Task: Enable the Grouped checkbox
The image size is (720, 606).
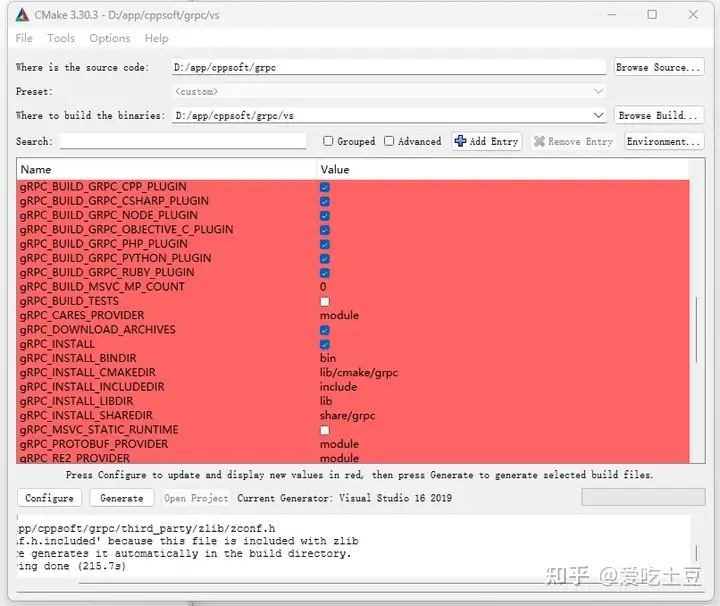Action: pos(328,142)
